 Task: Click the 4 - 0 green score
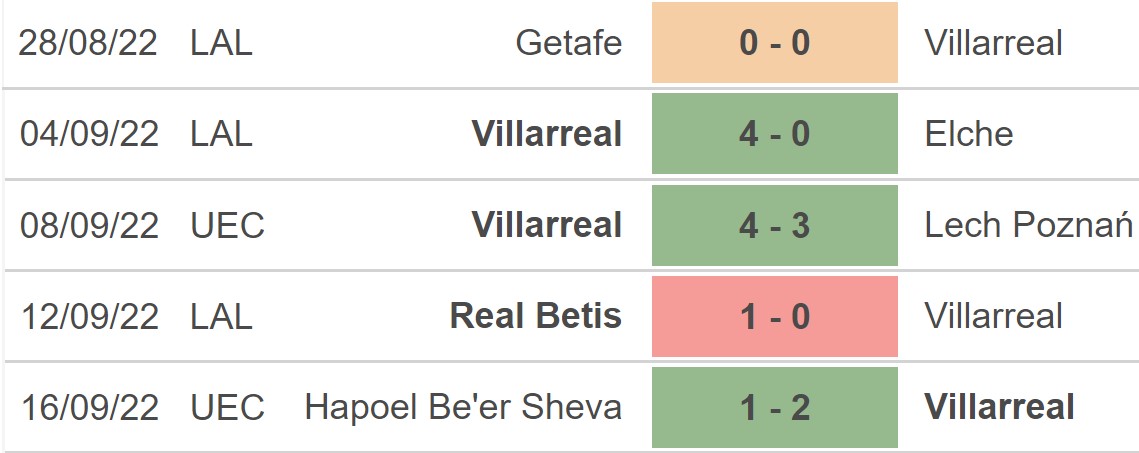coord(775,134)
